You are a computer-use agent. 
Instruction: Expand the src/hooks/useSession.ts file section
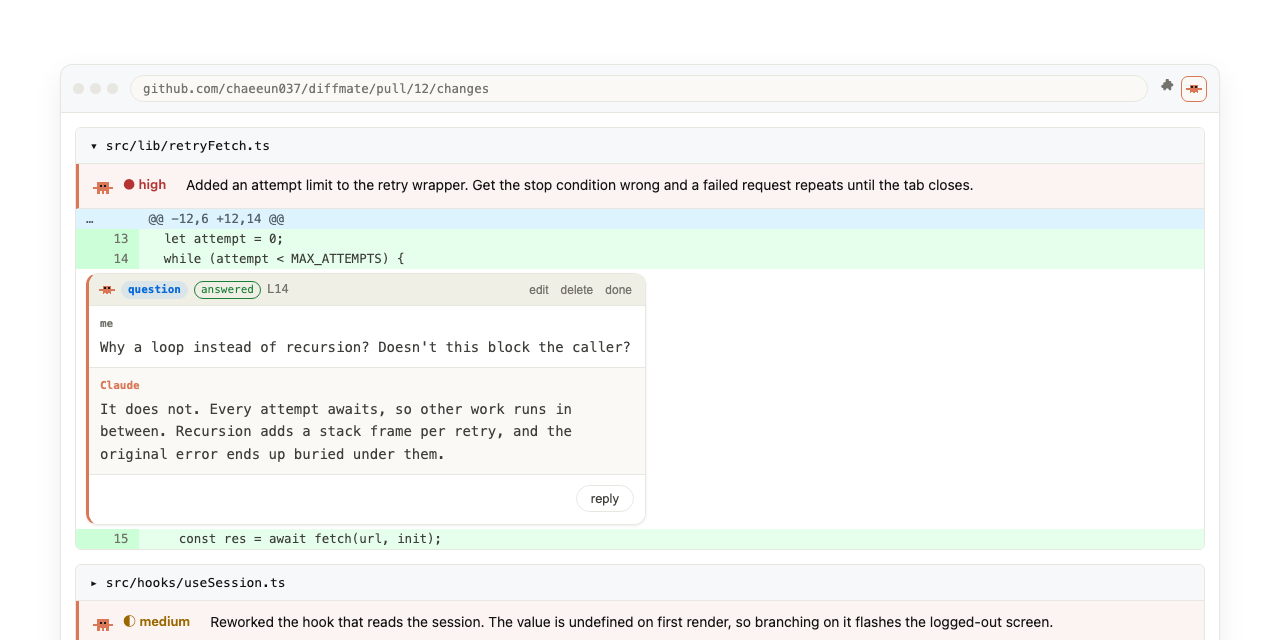click(x=94, y=583)
